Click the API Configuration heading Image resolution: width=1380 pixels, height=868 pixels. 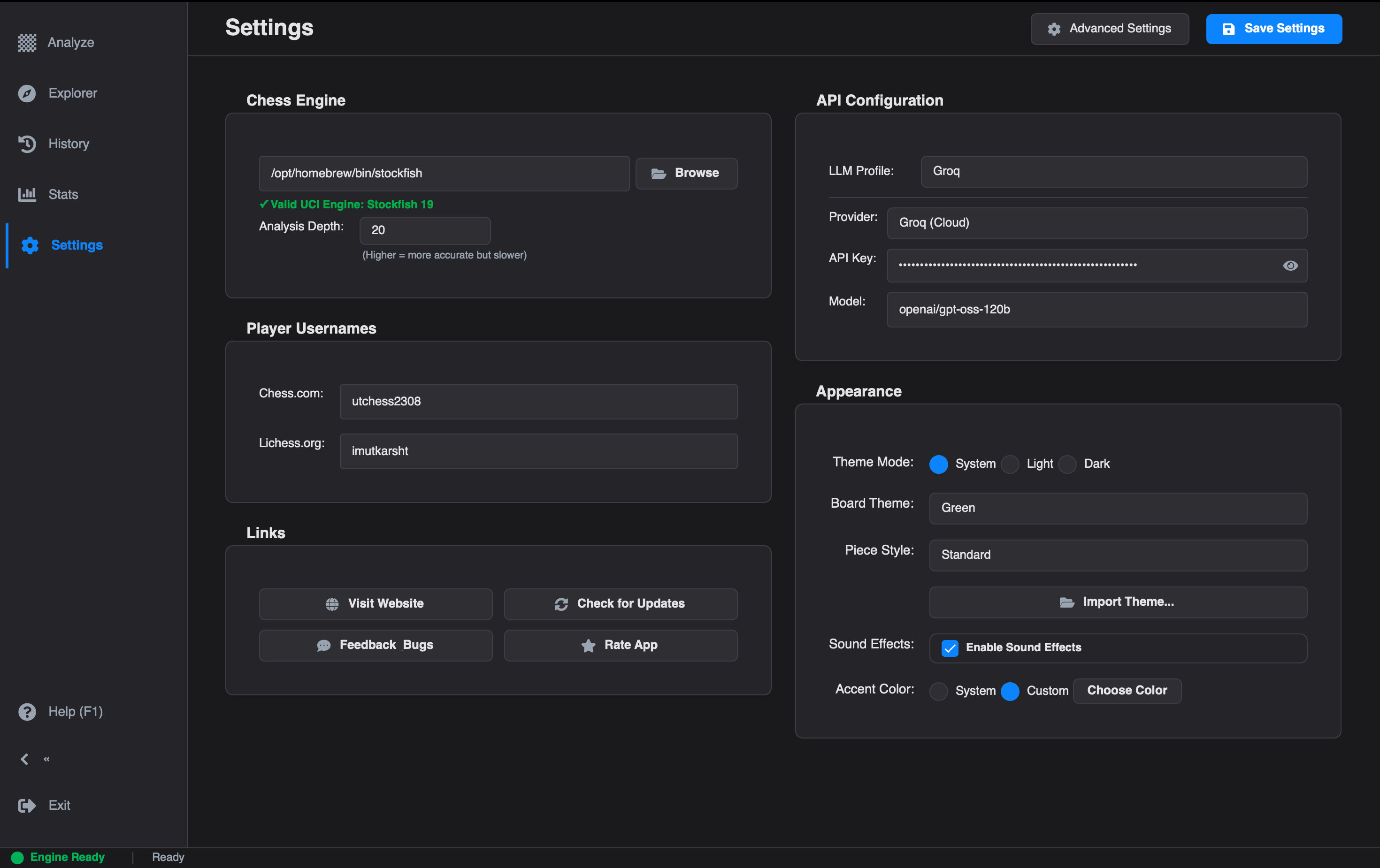point(880,100)
